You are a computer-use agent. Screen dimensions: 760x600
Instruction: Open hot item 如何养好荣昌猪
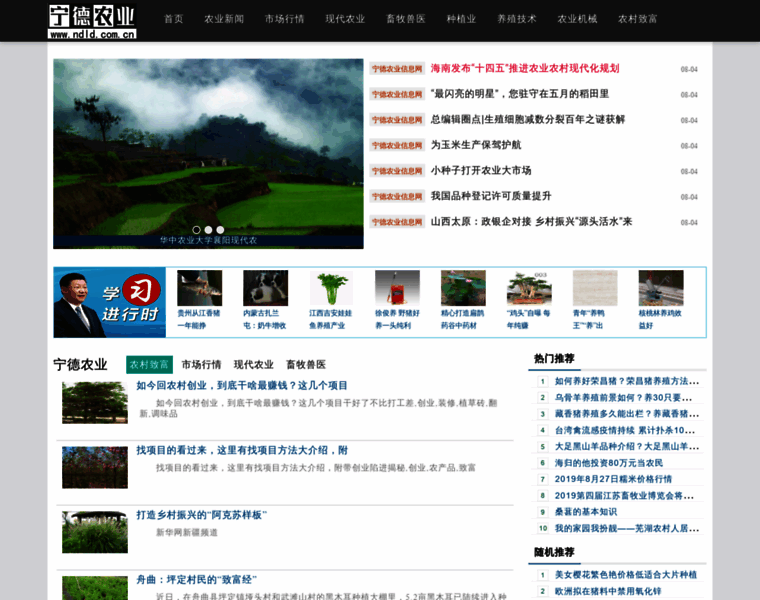[627, 381]
